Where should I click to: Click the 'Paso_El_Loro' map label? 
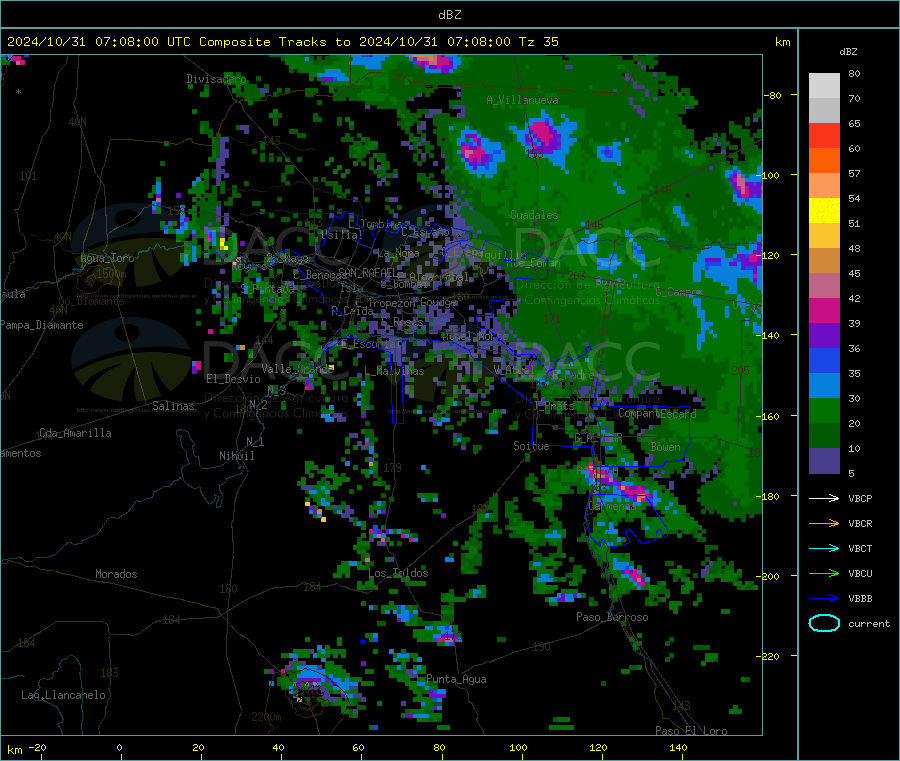click(691, 731)
